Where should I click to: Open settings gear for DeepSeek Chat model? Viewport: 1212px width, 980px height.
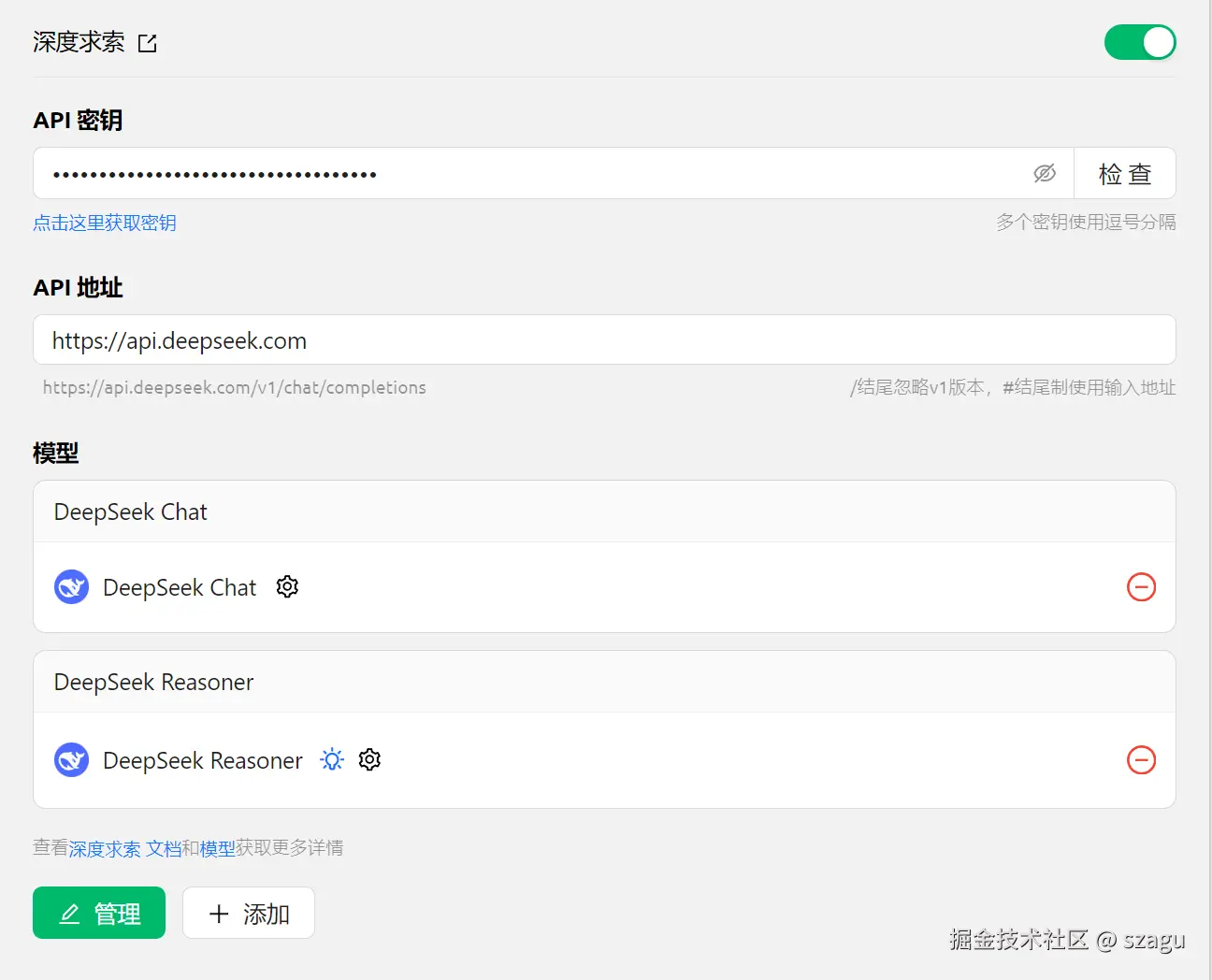click(x=287, y=586)
